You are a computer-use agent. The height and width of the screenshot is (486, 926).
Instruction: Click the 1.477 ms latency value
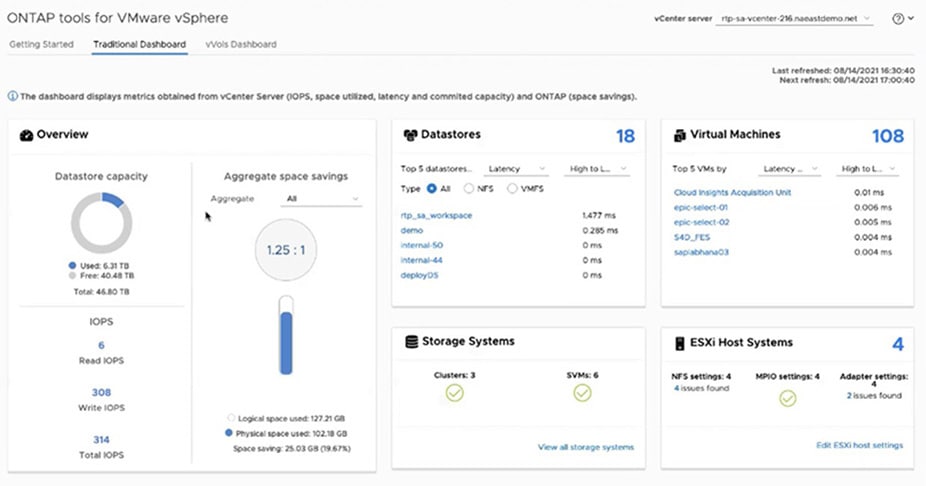click(x=599, y=216)
